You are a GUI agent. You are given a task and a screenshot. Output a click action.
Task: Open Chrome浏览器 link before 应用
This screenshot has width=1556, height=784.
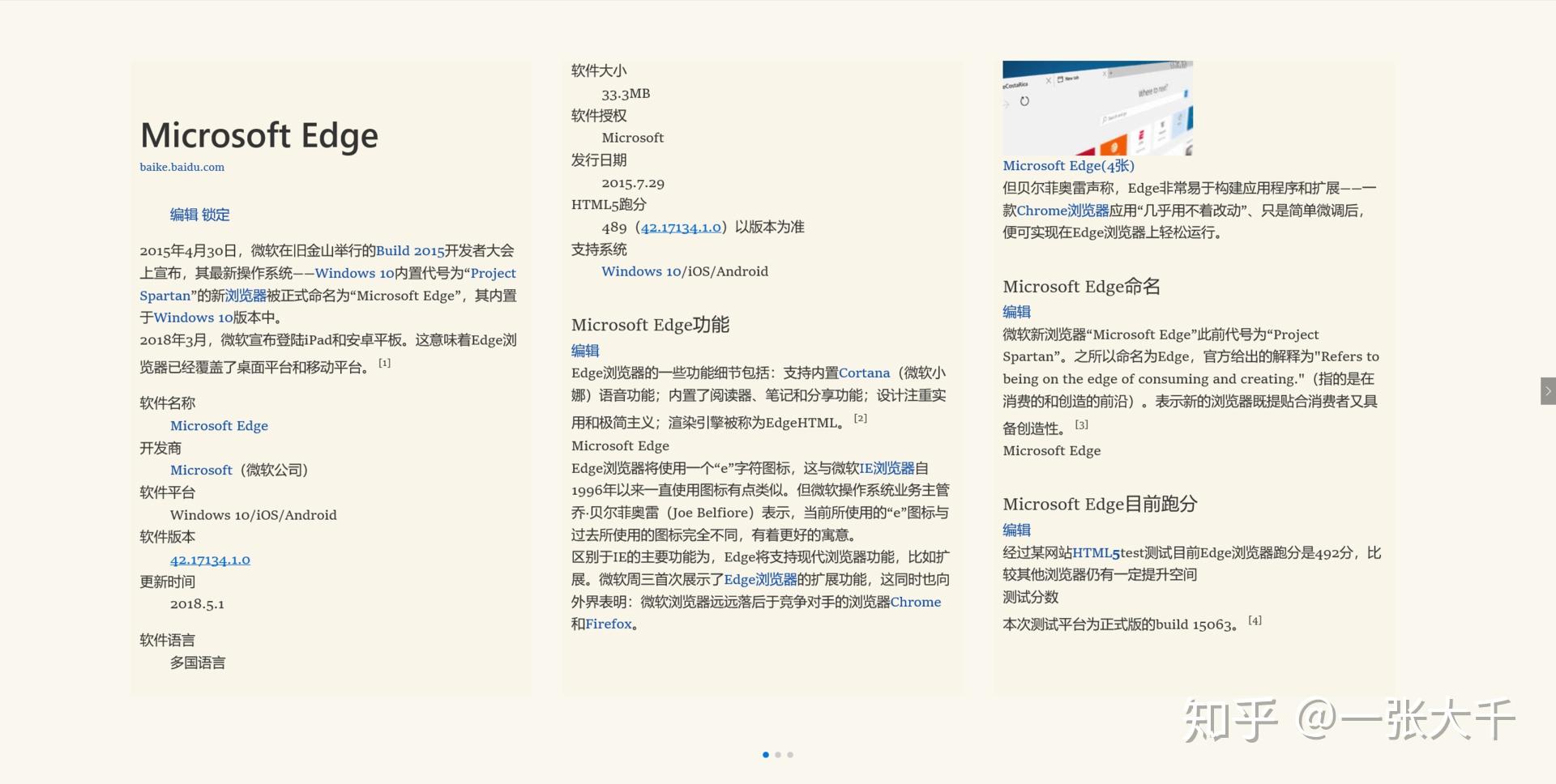(1062, 211)
